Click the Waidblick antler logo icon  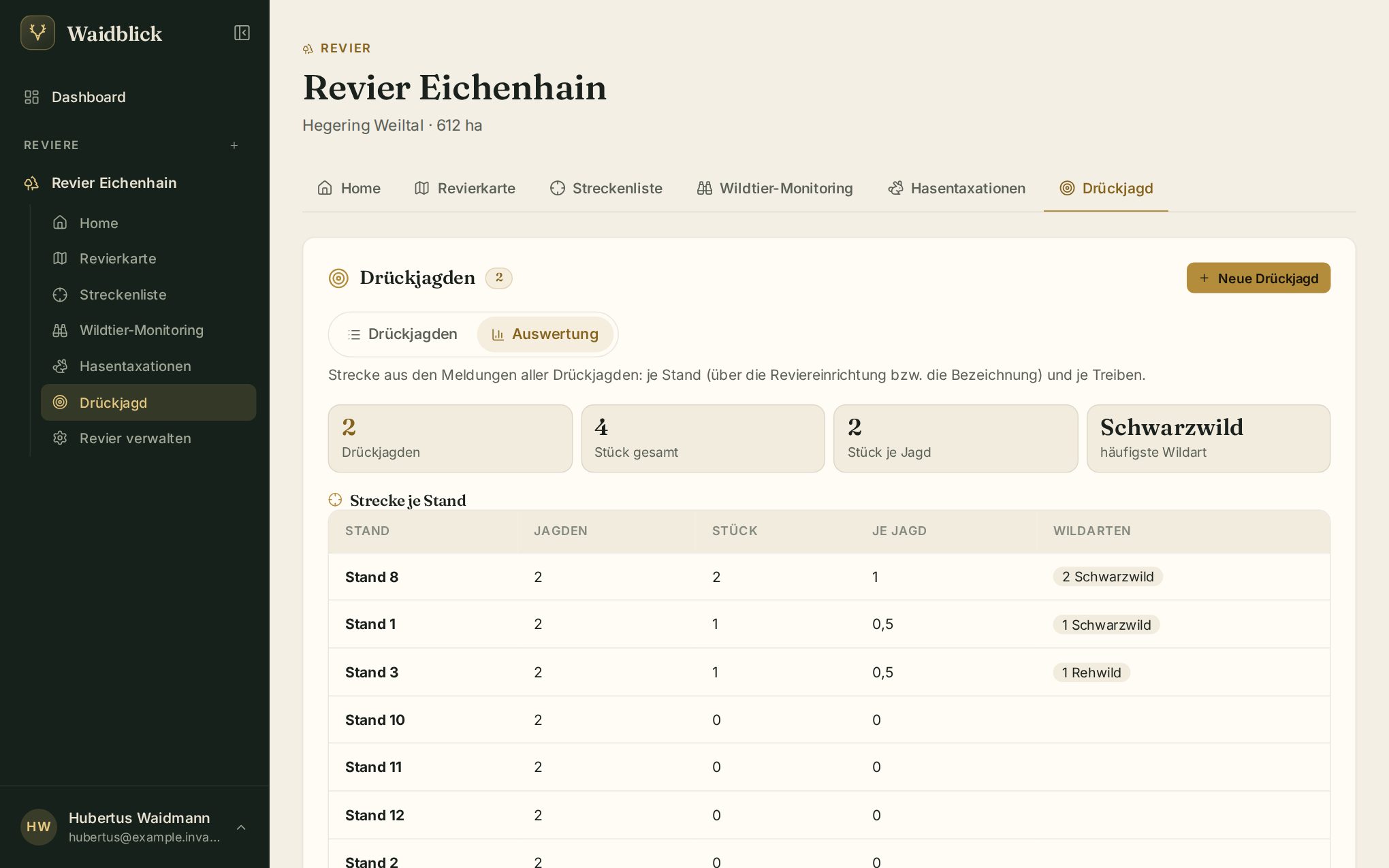37,33
